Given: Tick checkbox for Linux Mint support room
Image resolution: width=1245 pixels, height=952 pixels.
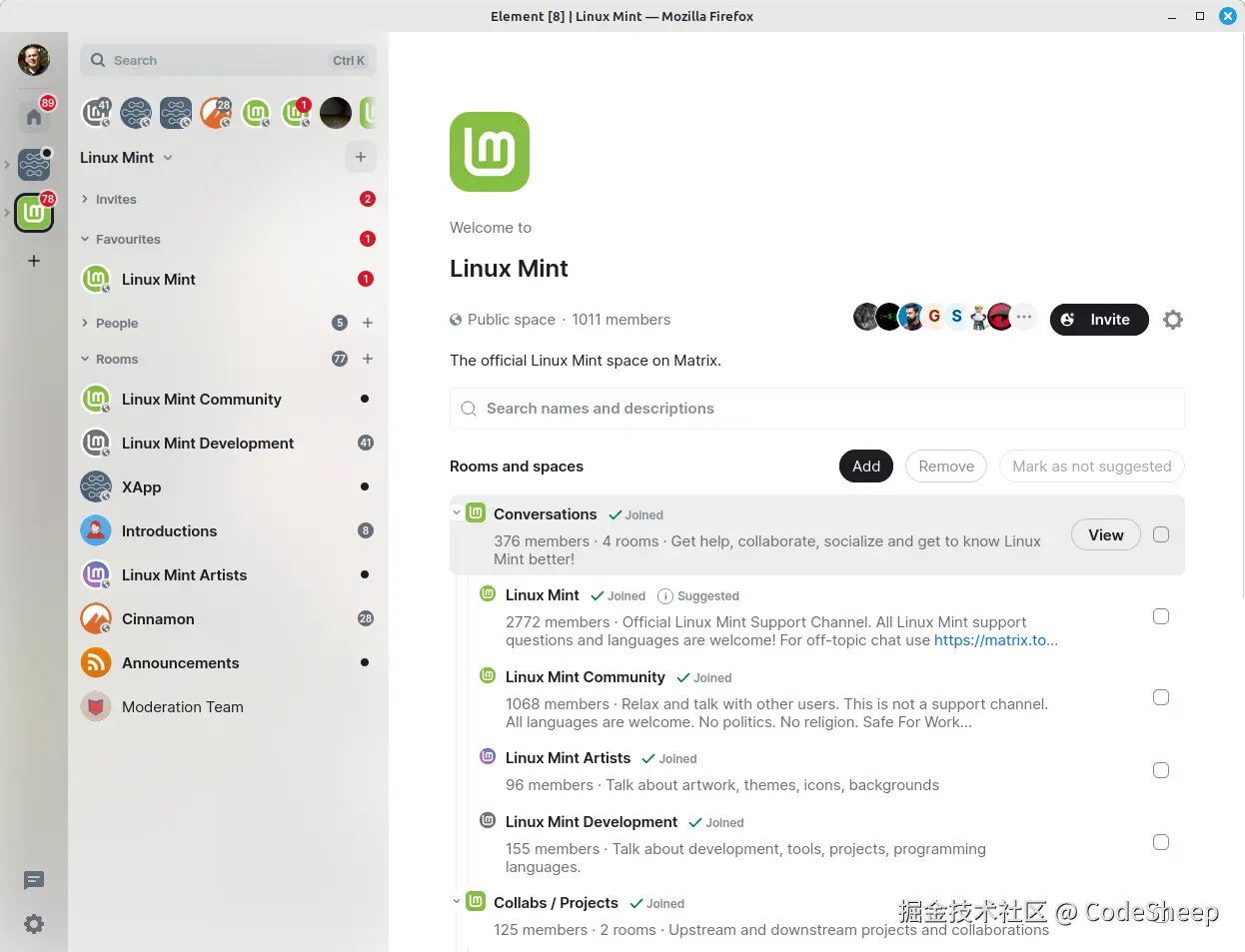Looking at the screenshot, I should (1161, 616).
